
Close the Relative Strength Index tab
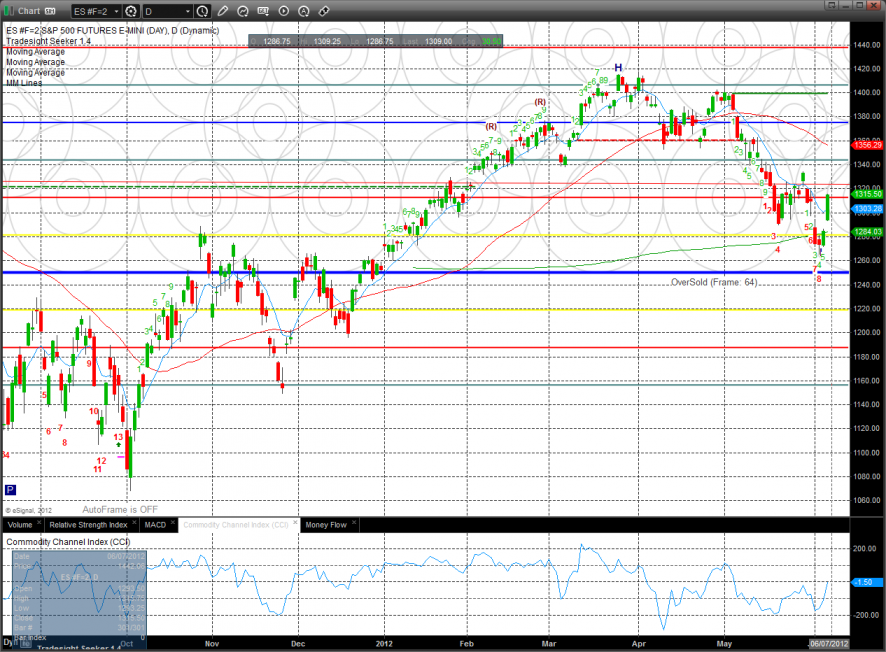pos(134,523)
